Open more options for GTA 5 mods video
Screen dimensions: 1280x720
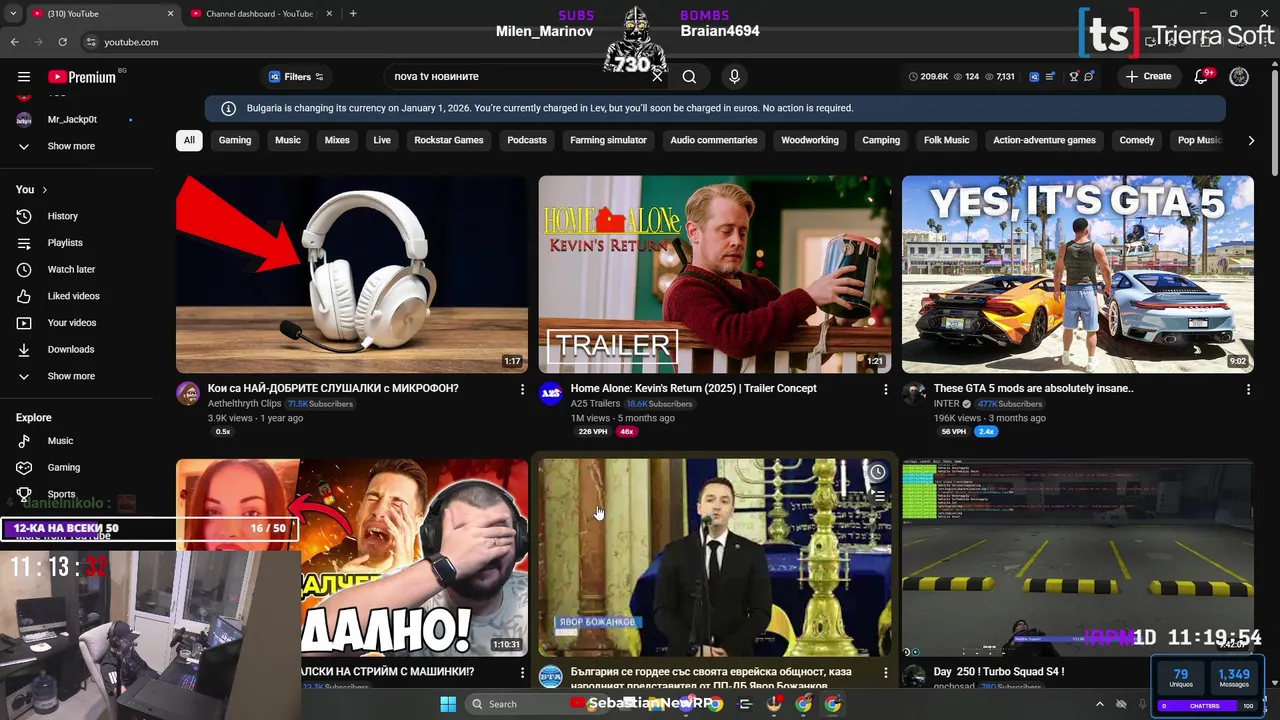coord(1248,389)
